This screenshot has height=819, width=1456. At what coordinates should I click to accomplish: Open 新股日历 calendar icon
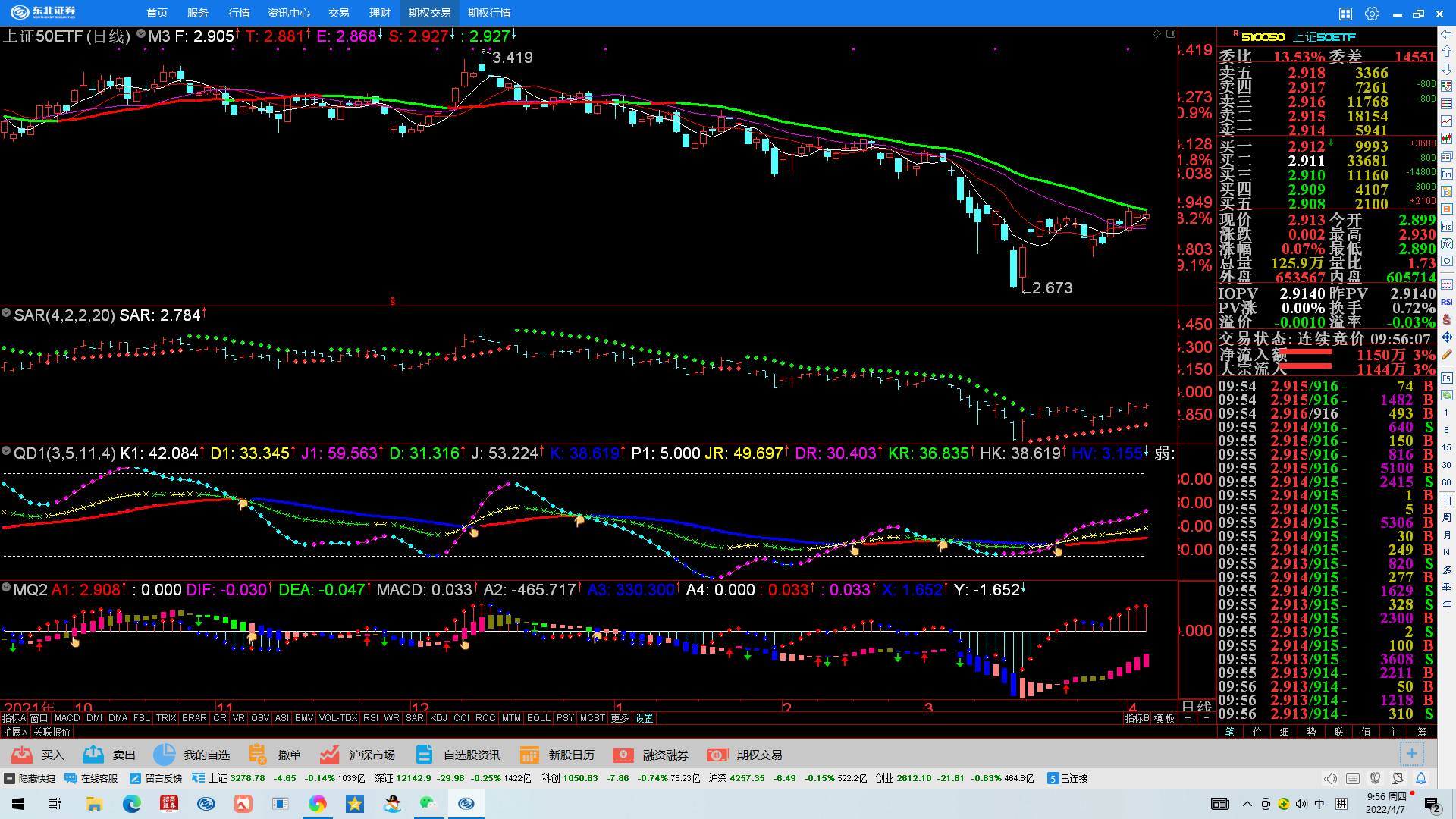tap(529, 755)
